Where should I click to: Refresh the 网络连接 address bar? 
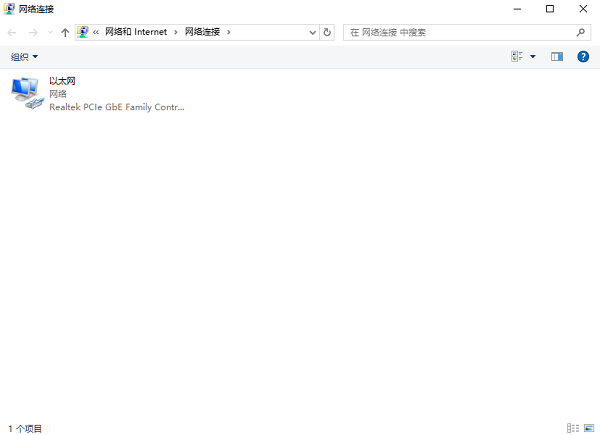[327, 32]
